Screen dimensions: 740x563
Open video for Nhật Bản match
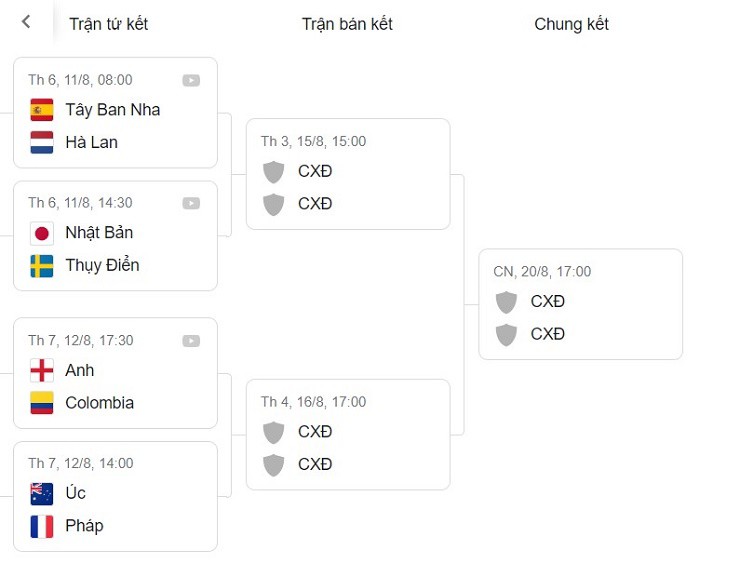tap(191, 203)
